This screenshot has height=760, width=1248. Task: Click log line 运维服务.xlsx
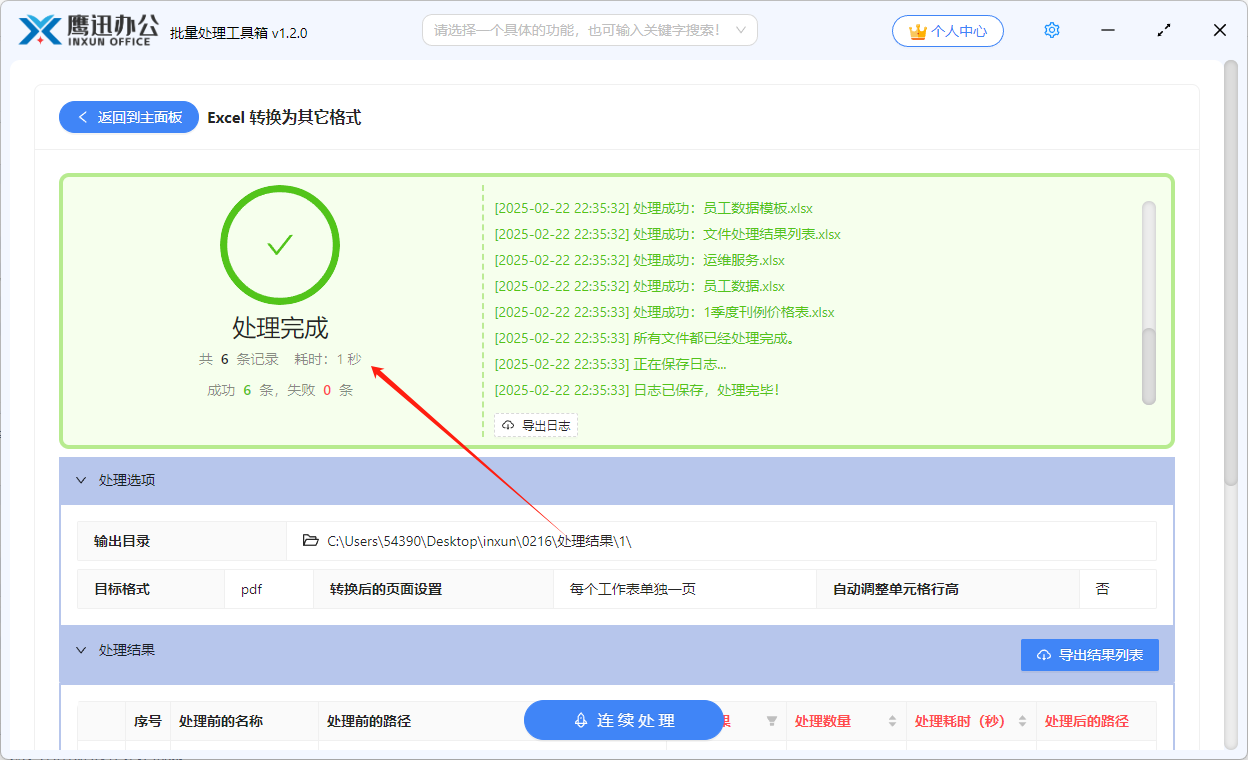(x=640, y=261)
